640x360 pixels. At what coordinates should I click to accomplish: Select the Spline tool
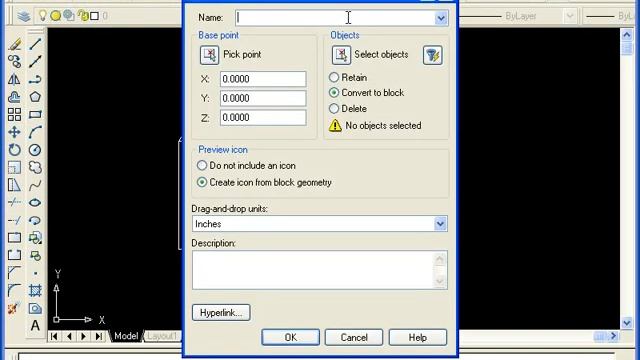pyautogui.click(x=35, y=185)
